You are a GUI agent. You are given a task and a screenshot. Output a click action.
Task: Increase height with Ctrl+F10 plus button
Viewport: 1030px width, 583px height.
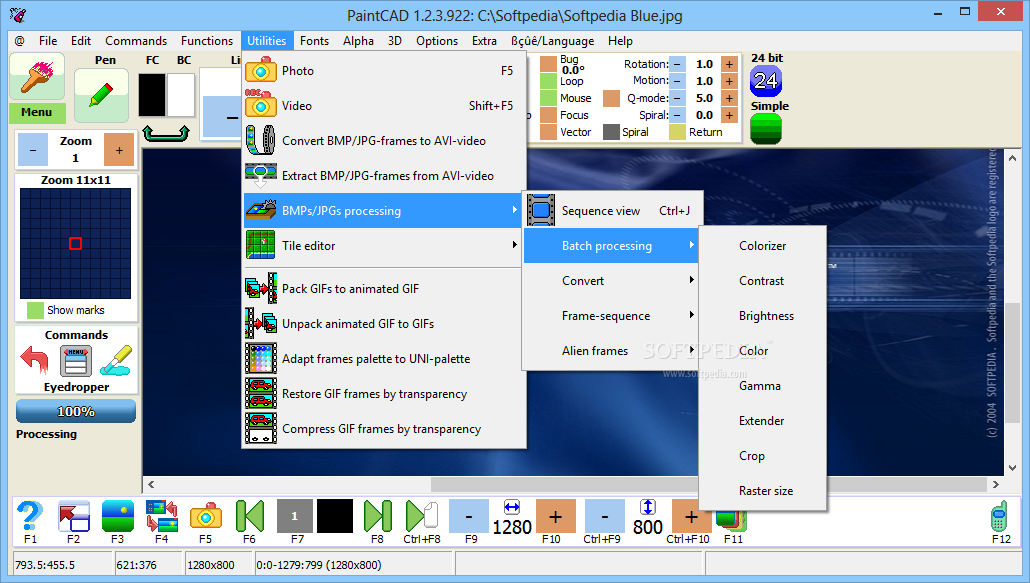pyautogui.click(x=691, y=516)
